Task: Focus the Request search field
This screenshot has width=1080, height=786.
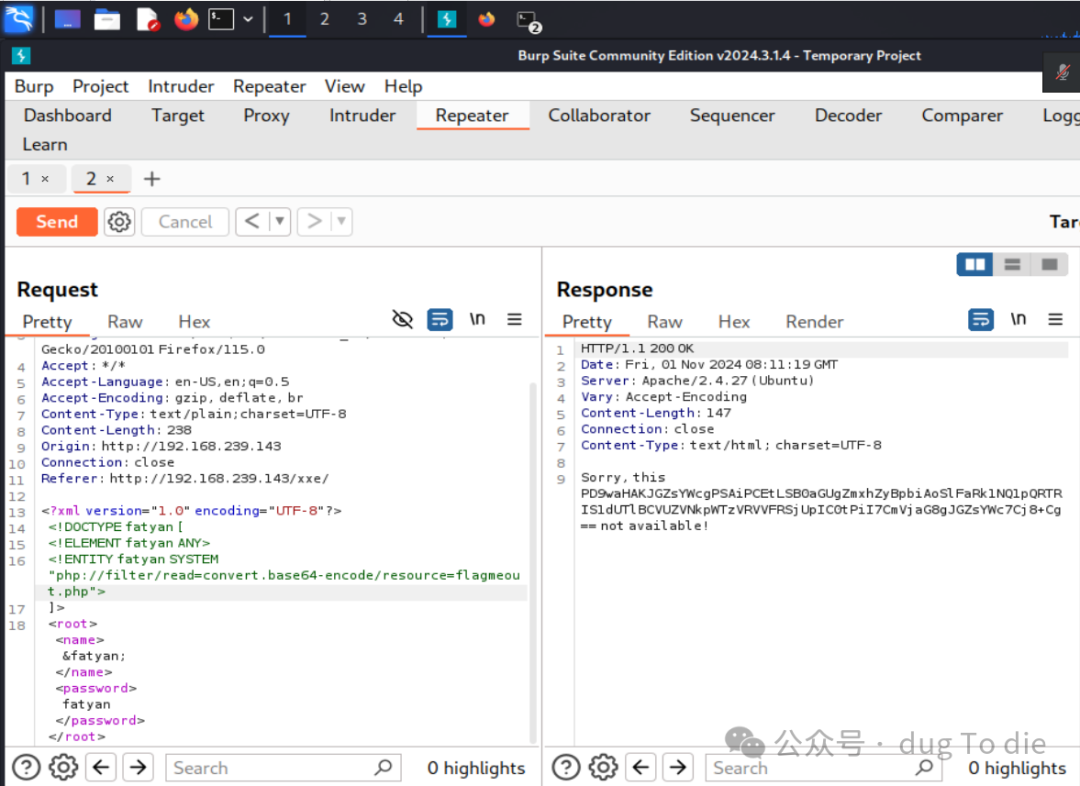Action: [284, 767]
